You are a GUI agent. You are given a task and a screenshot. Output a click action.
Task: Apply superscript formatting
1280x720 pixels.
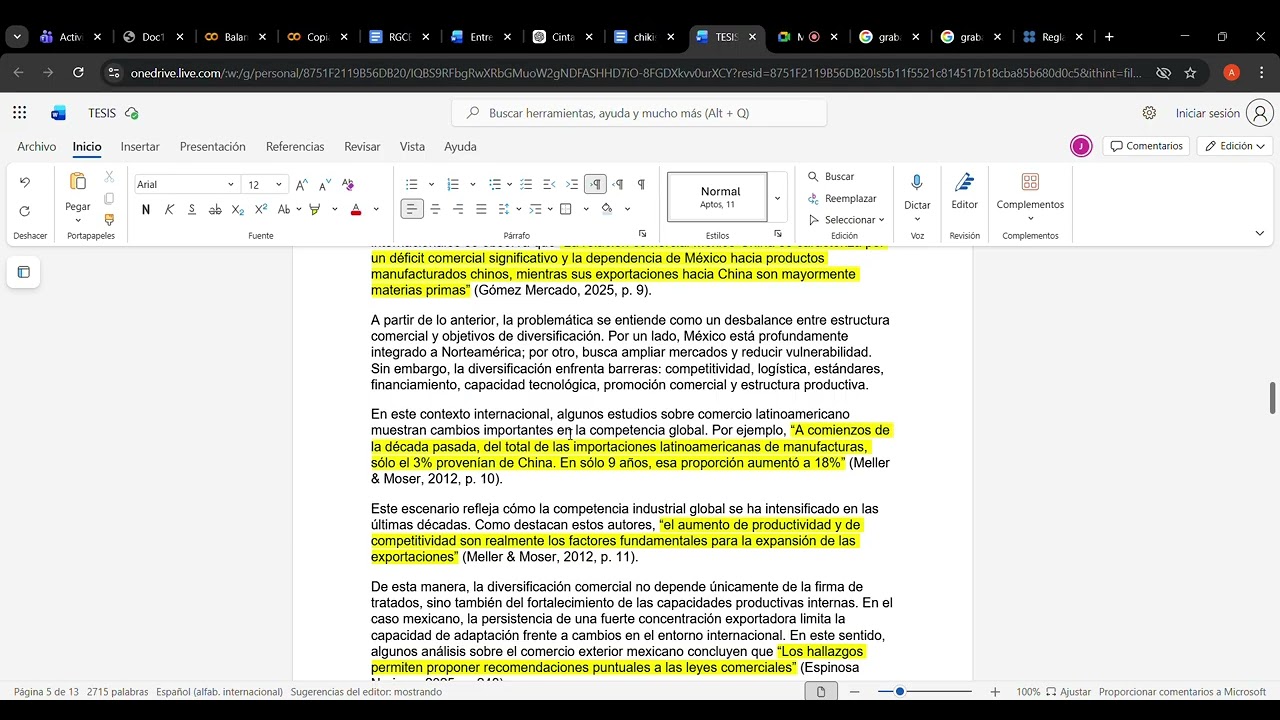(261, 209)
